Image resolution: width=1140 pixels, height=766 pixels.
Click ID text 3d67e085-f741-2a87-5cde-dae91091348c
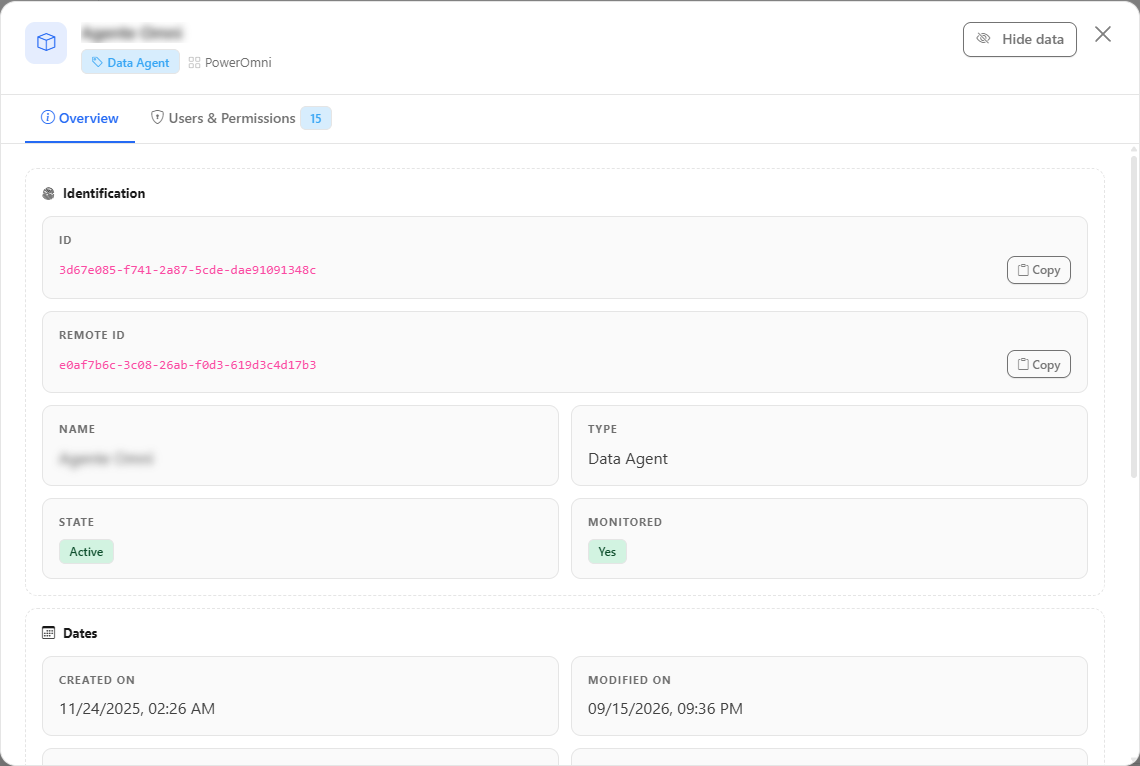point(188,270)
